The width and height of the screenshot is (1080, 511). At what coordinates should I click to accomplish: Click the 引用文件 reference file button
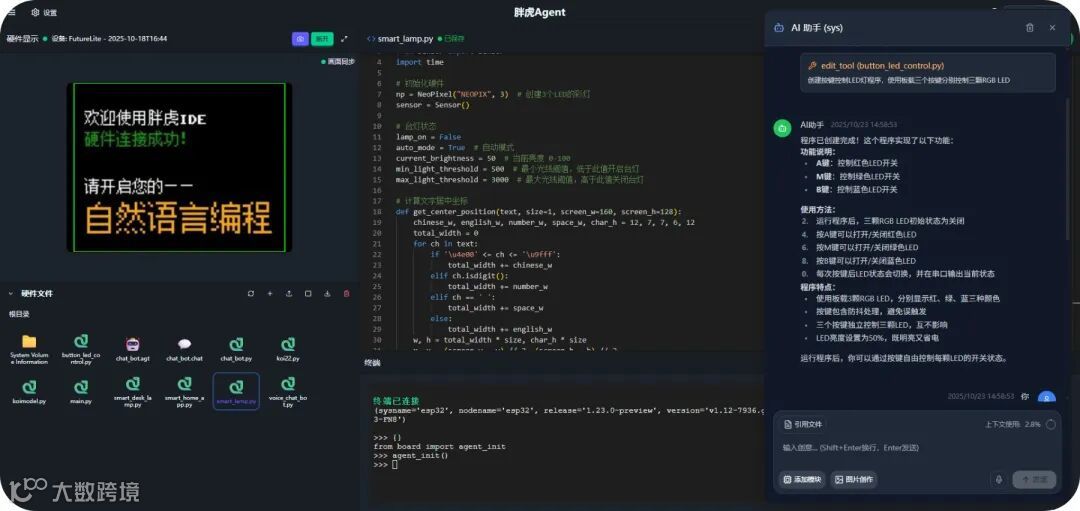(x=803, y=425)
